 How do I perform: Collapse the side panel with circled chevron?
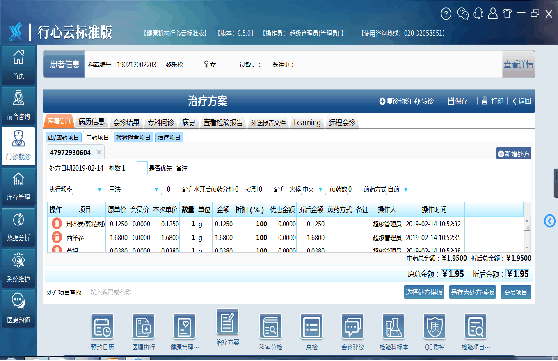550,221
